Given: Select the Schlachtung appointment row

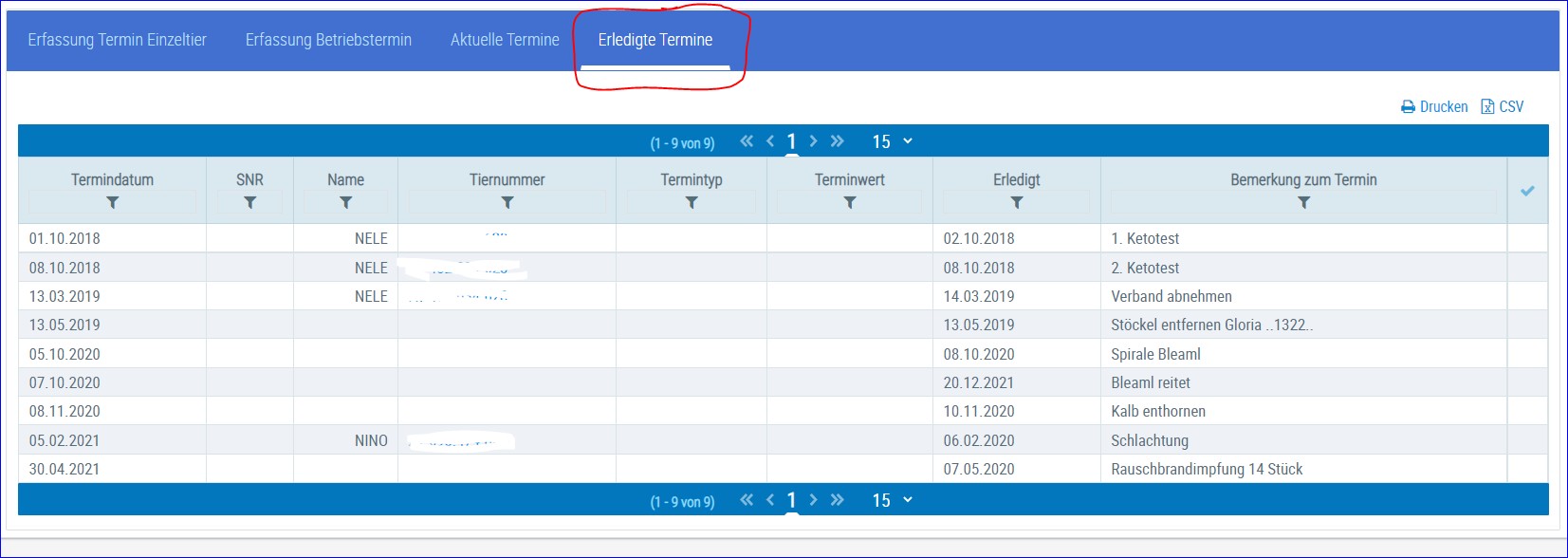Looking at the screenshot, I should (783, 440).
